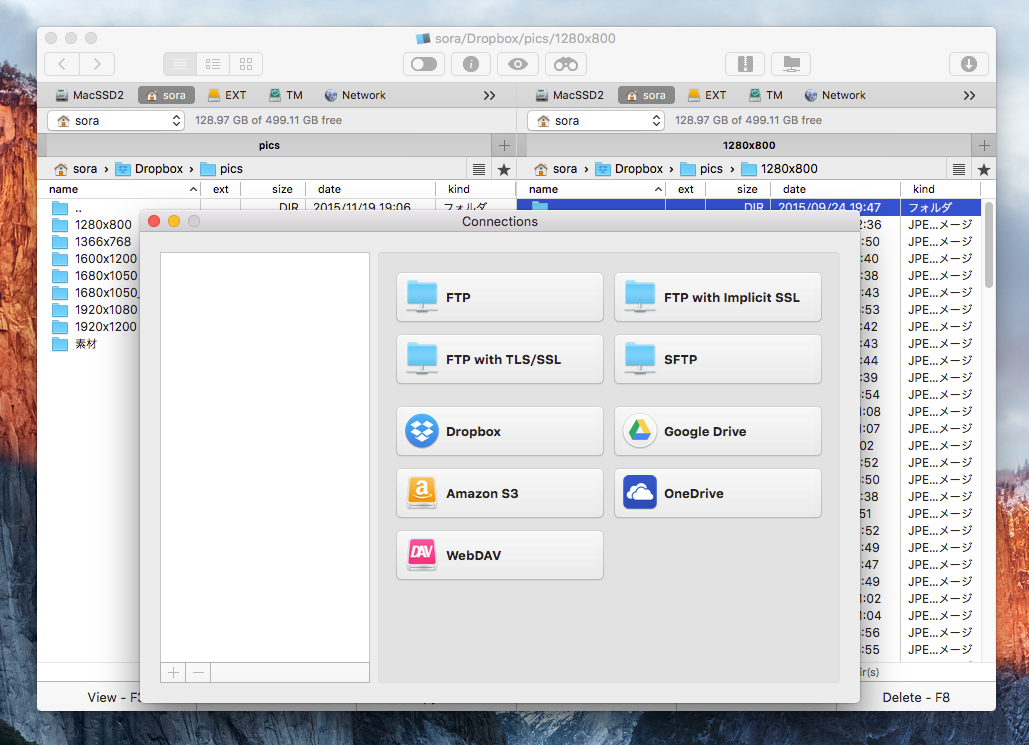Viewport: 1029px width, 745px height.
Task: Open left pane sora volume dropdown
Action: click(116, 120)
